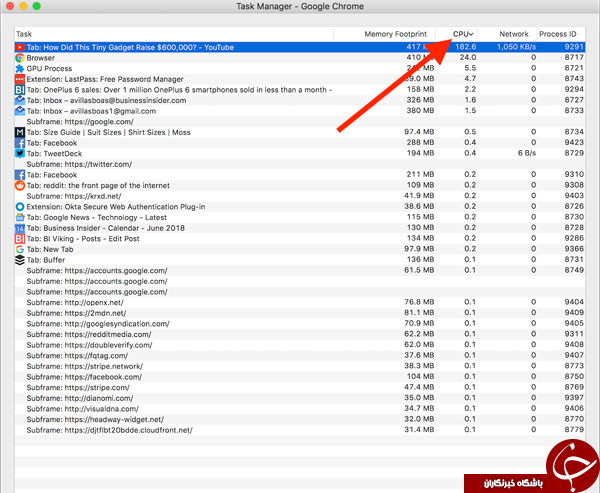Select Subframe: https://doubleverify.com/ row
The image size is (600, 493).
point(300,345)
